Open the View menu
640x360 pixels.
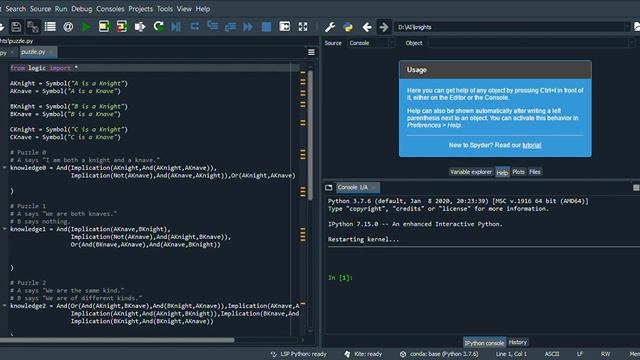(x=184, y=9)
